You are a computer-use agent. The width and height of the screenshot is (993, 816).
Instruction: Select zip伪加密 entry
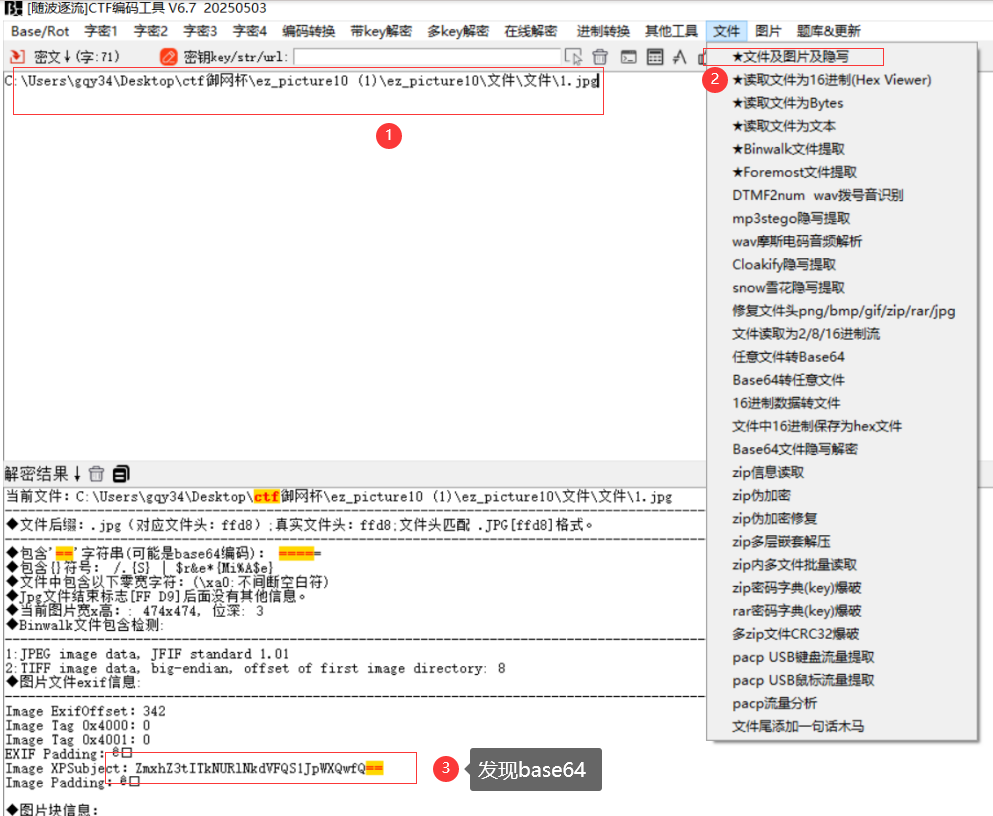(842, 496)
